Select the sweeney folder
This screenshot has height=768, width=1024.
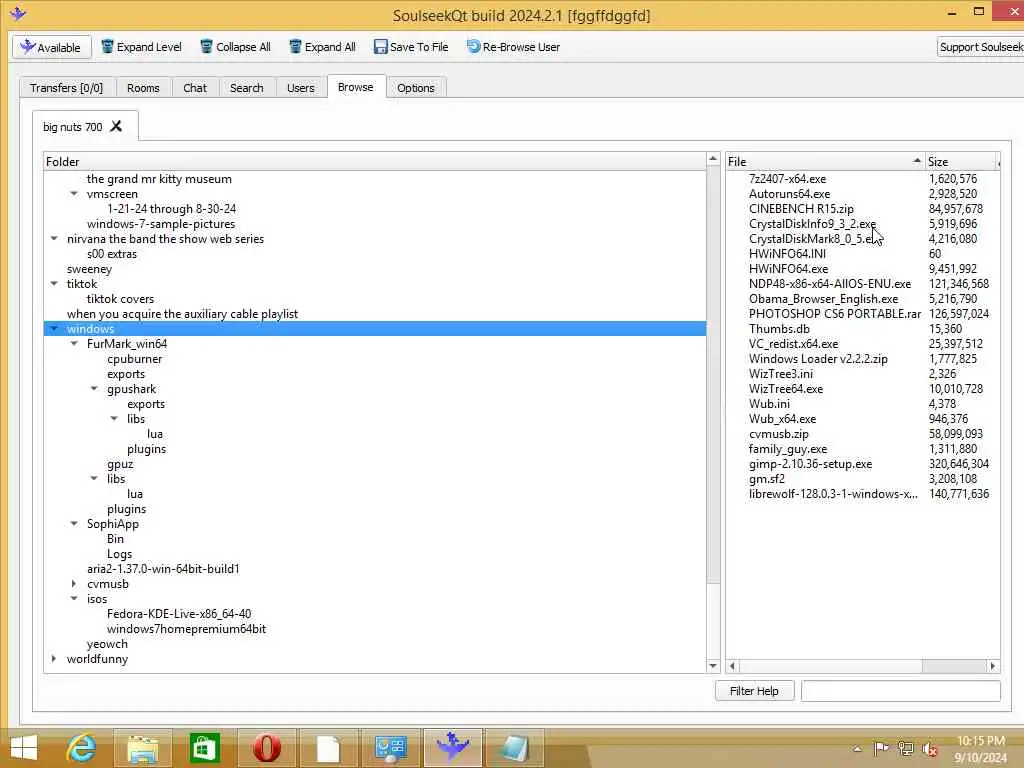coord(89,269)
